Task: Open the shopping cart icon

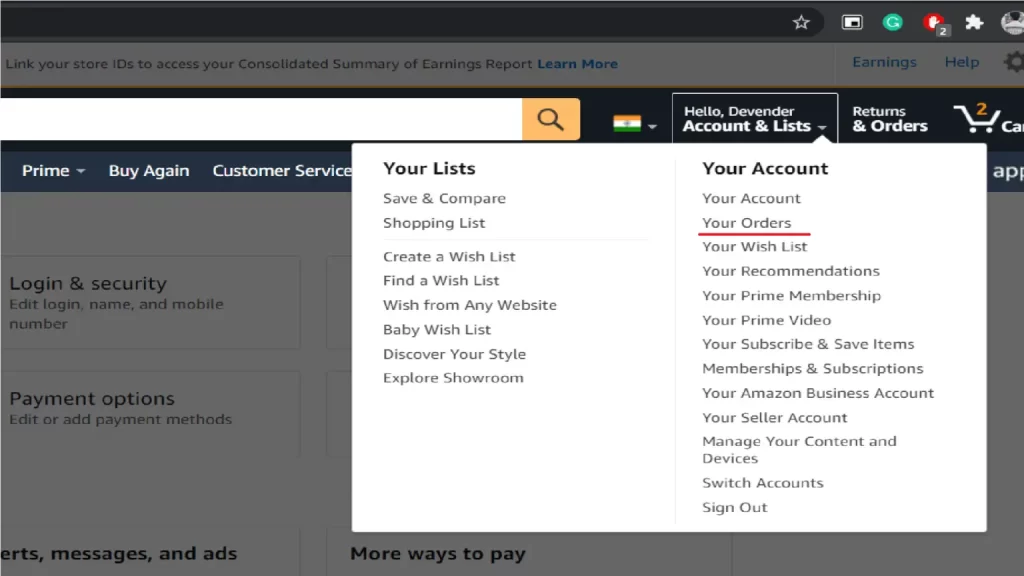Action: 987,119
